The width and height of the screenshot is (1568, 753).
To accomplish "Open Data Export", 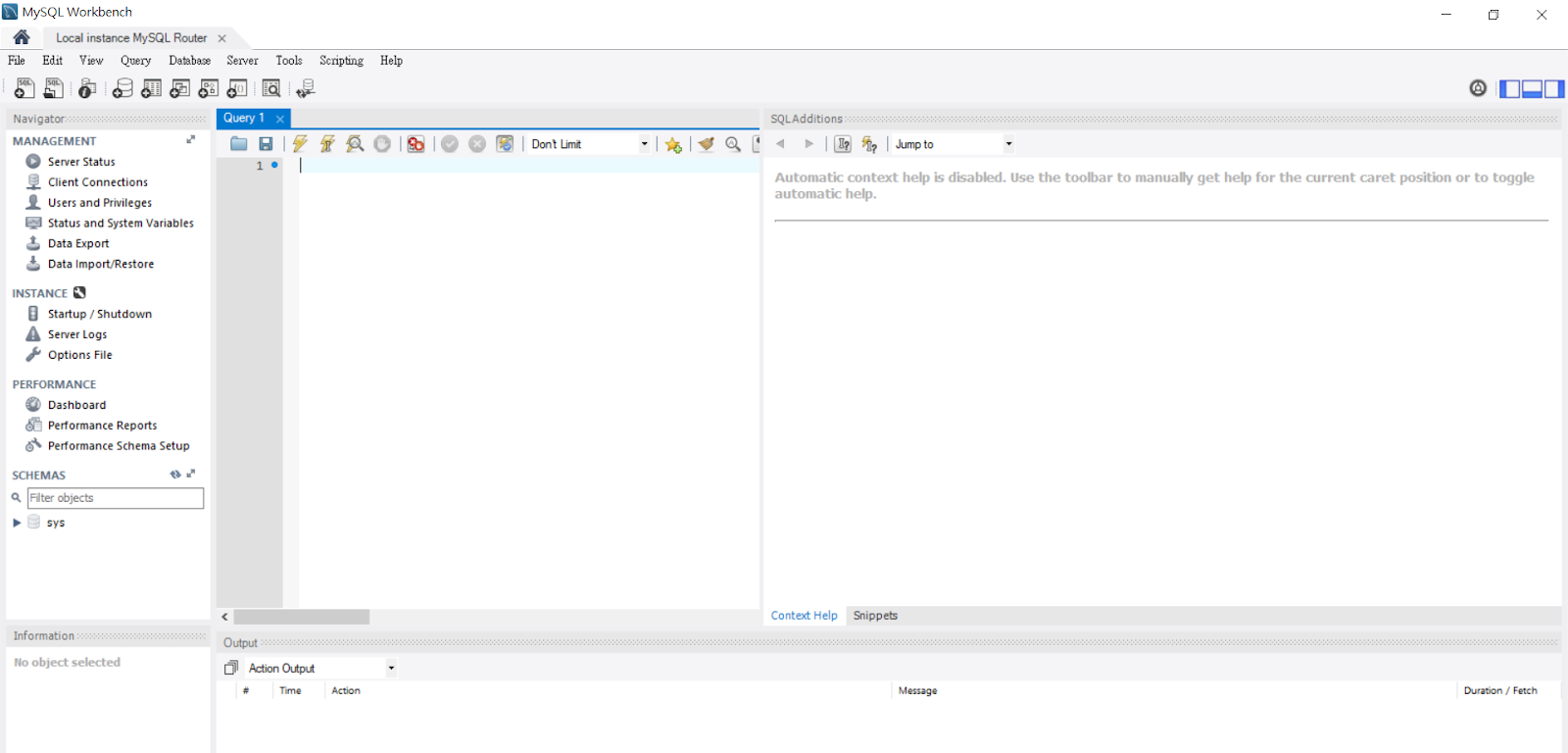I will click(x=78, y=243).
